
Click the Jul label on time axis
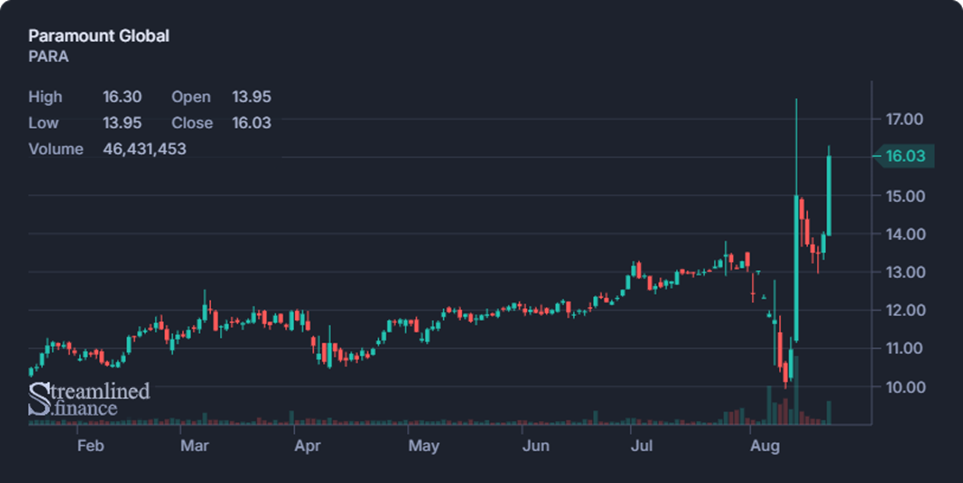point(642,446)
